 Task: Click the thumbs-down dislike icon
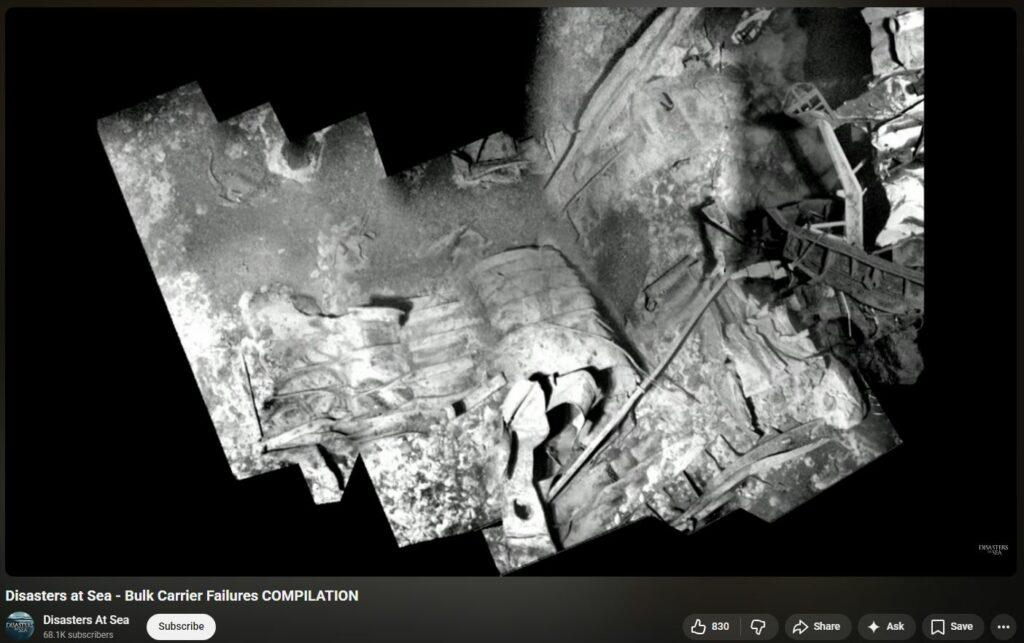click(x=759, y=627)
